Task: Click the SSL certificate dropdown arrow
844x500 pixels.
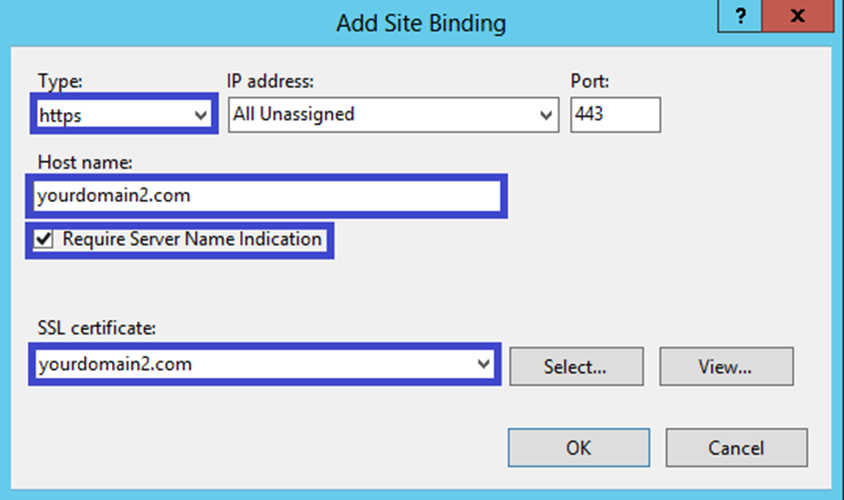Action: click(484, 365)
